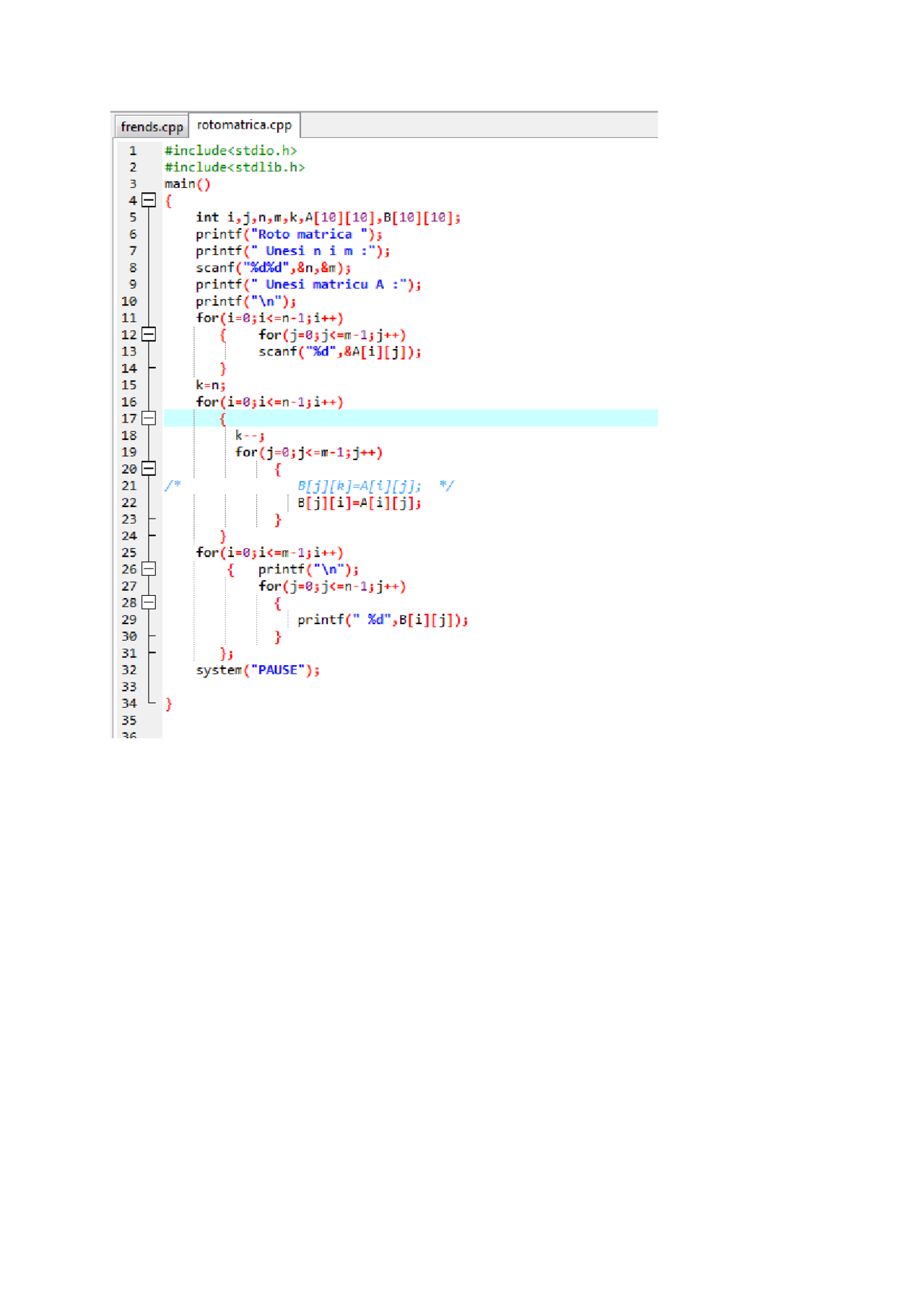Image resolution: width=924 pixels, height=1308 pixels.
Task: Click the closing brace on line 34
Action: [x=169, y=704]
